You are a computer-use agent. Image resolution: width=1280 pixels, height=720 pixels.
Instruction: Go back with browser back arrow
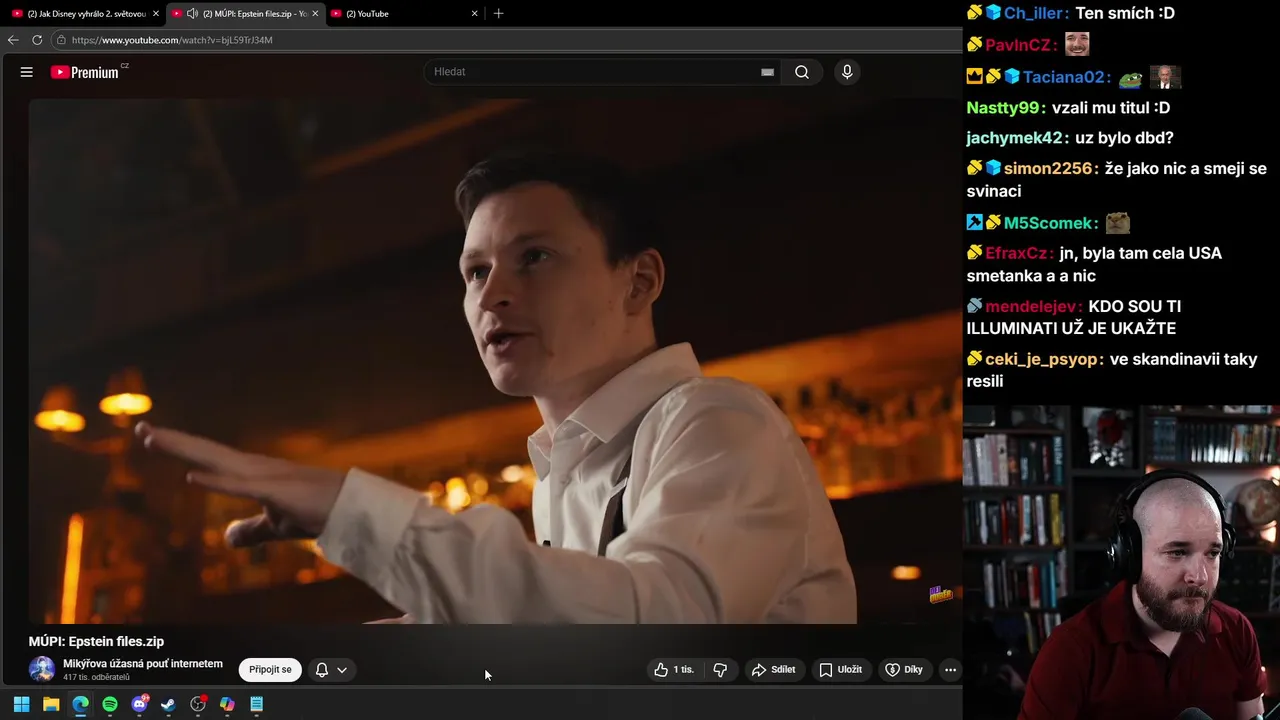pyautogui.click(x=13, y=40)
